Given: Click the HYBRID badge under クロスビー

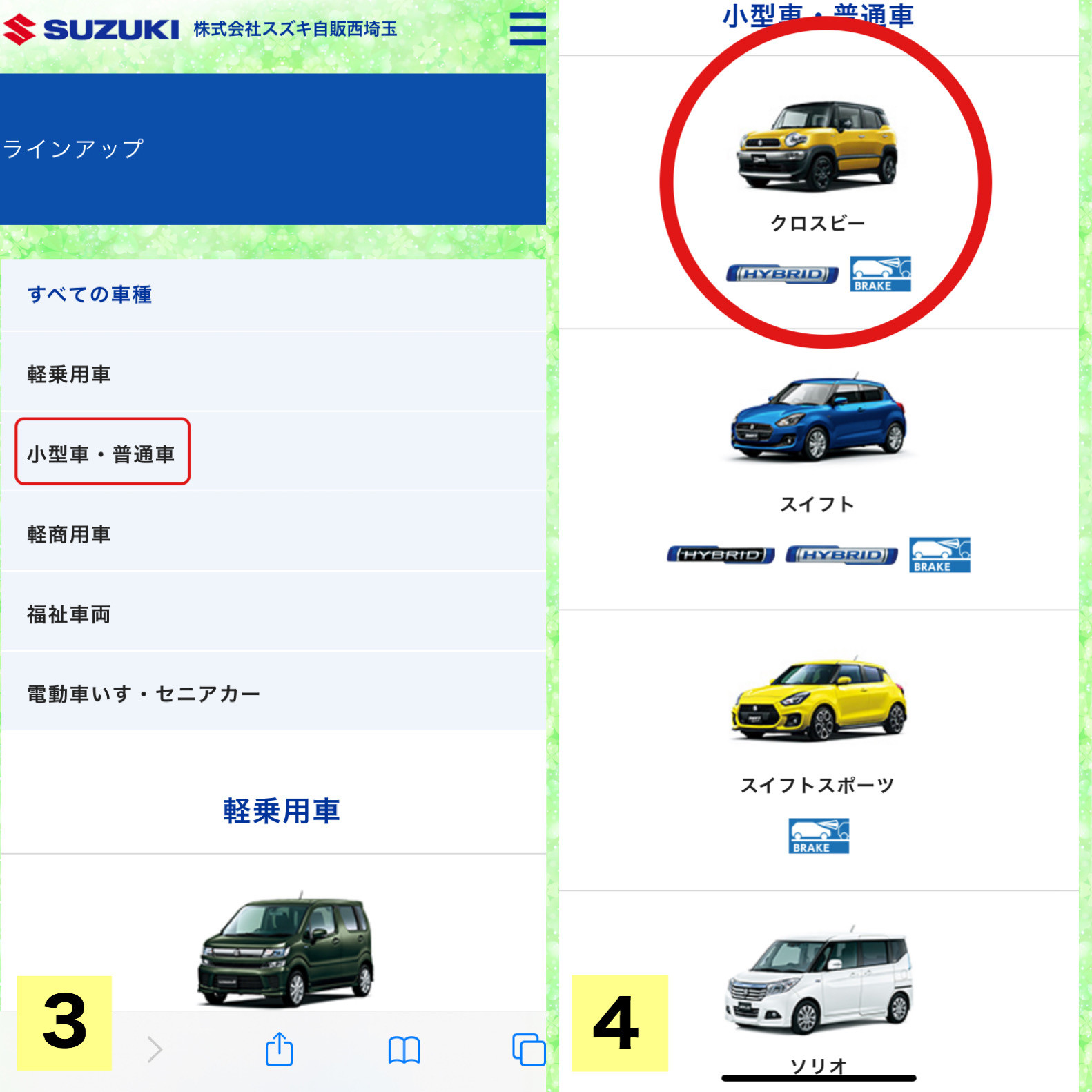Looking at the screenshot, I should pos(782,274).
